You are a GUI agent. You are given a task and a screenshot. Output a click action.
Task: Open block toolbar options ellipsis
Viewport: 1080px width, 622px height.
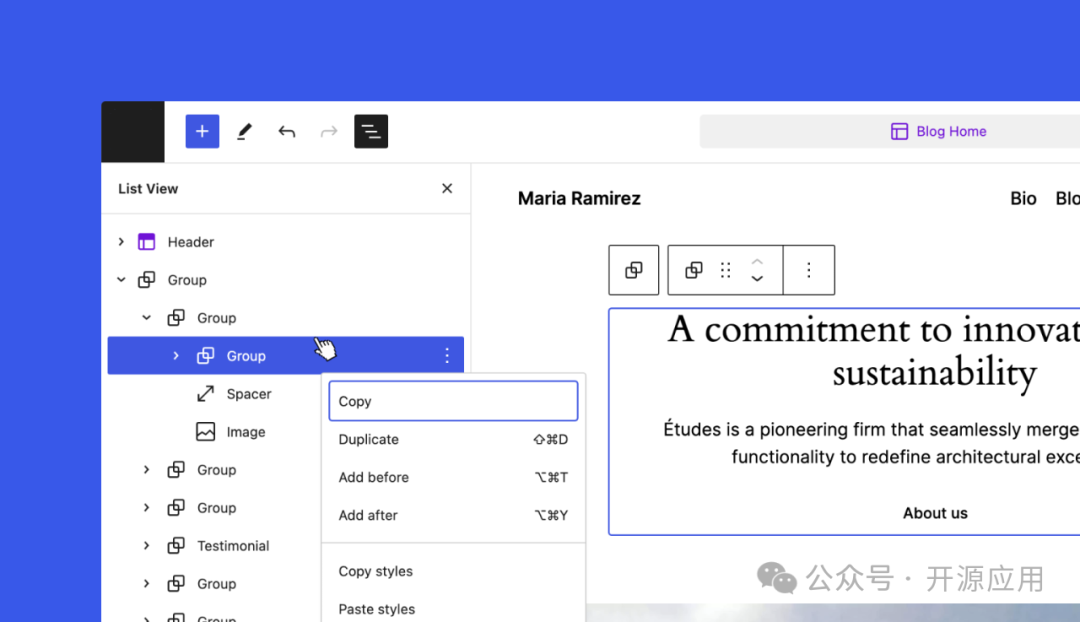tap(809, 270)
